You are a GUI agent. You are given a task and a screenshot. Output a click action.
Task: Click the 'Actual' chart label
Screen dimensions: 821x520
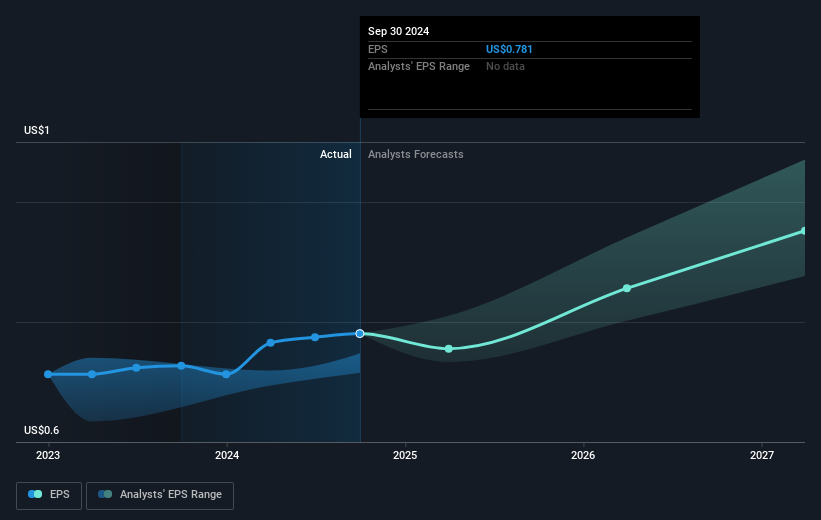(x=336, y=154)
